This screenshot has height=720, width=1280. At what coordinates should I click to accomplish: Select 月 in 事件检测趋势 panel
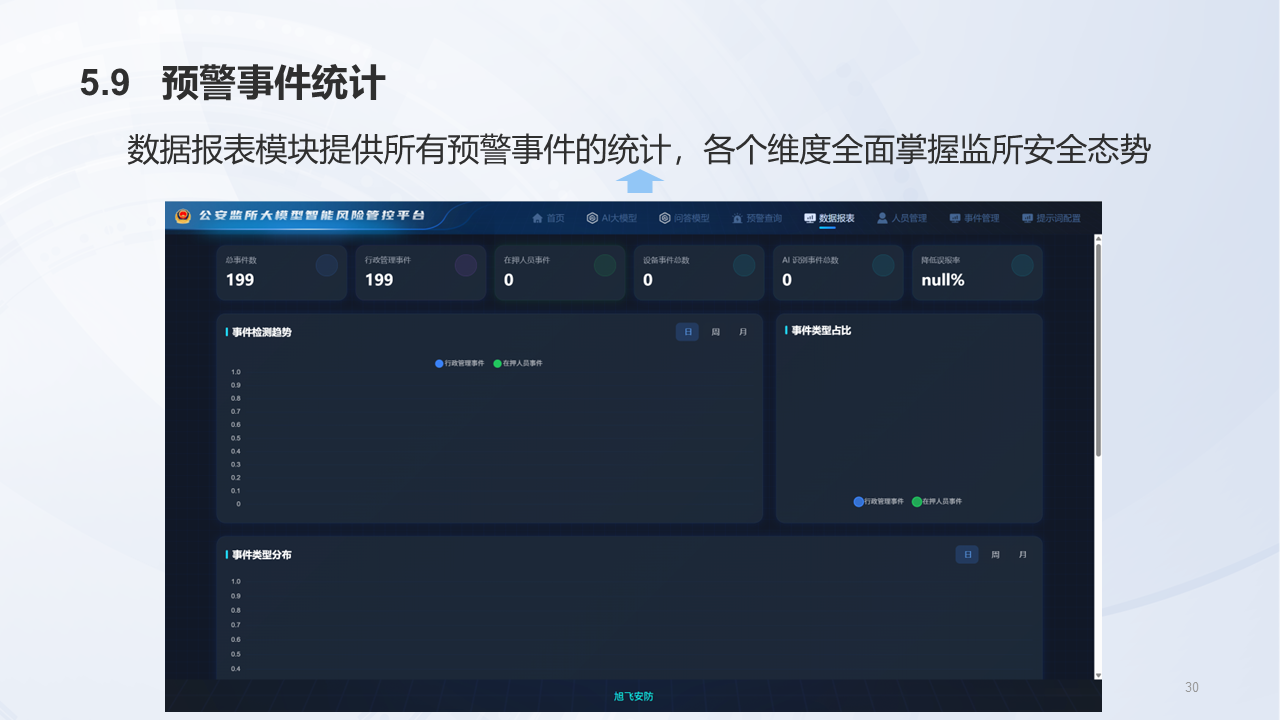(743, 332)
